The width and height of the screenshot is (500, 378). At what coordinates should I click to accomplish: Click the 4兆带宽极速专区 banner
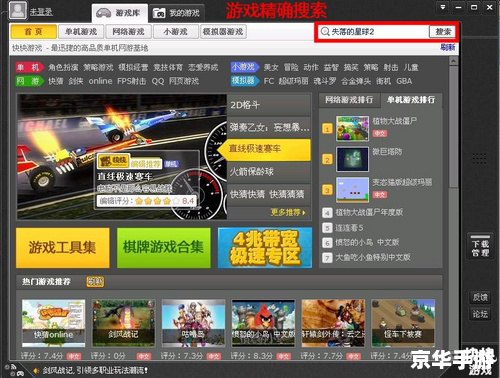[x=265, y=248]
